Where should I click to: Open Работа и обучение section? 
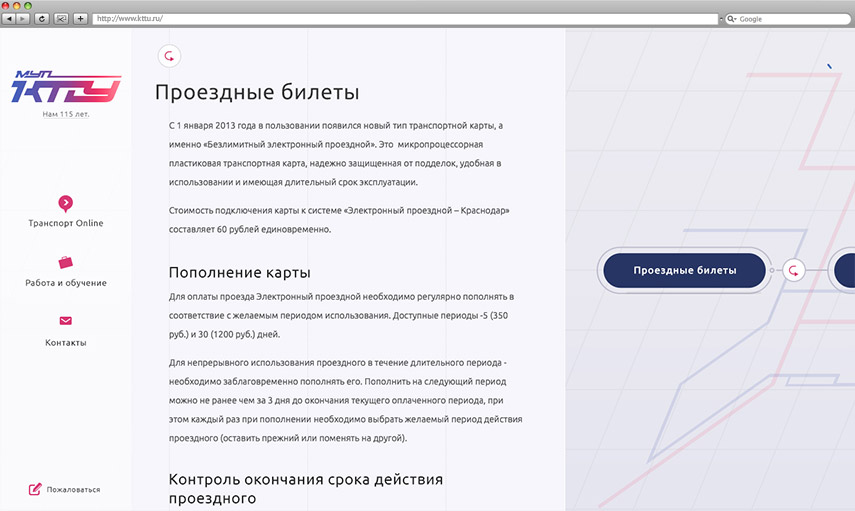coord(65,282)
